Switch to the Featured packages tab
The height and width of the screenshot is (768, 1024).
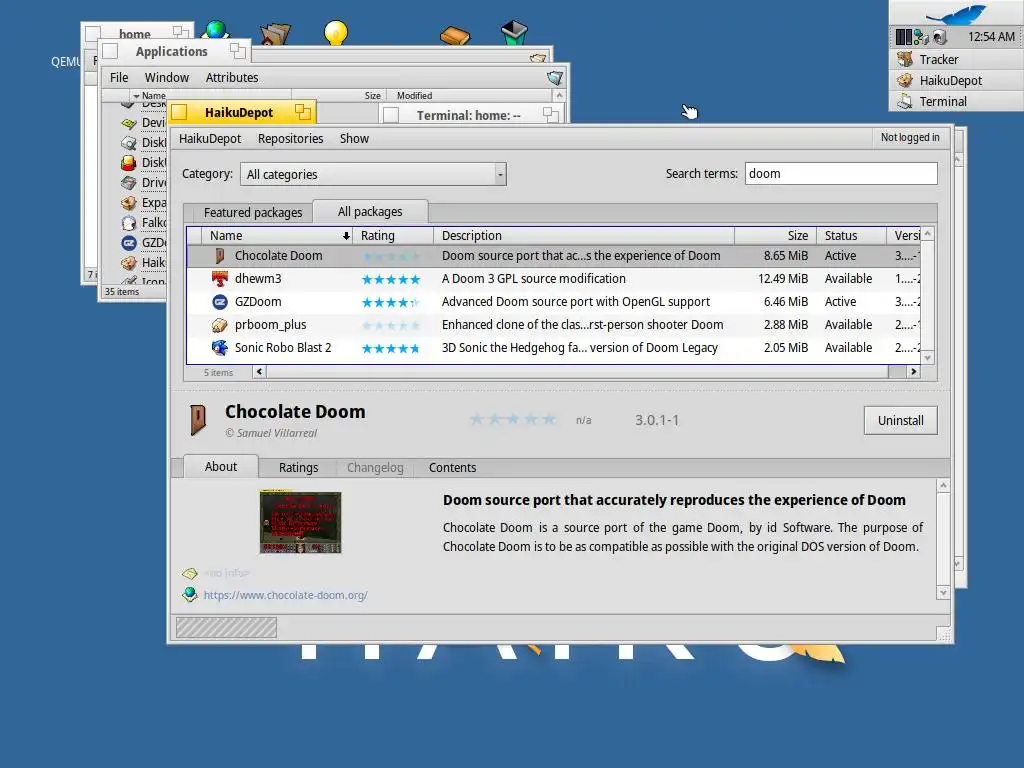pos(253,212)
